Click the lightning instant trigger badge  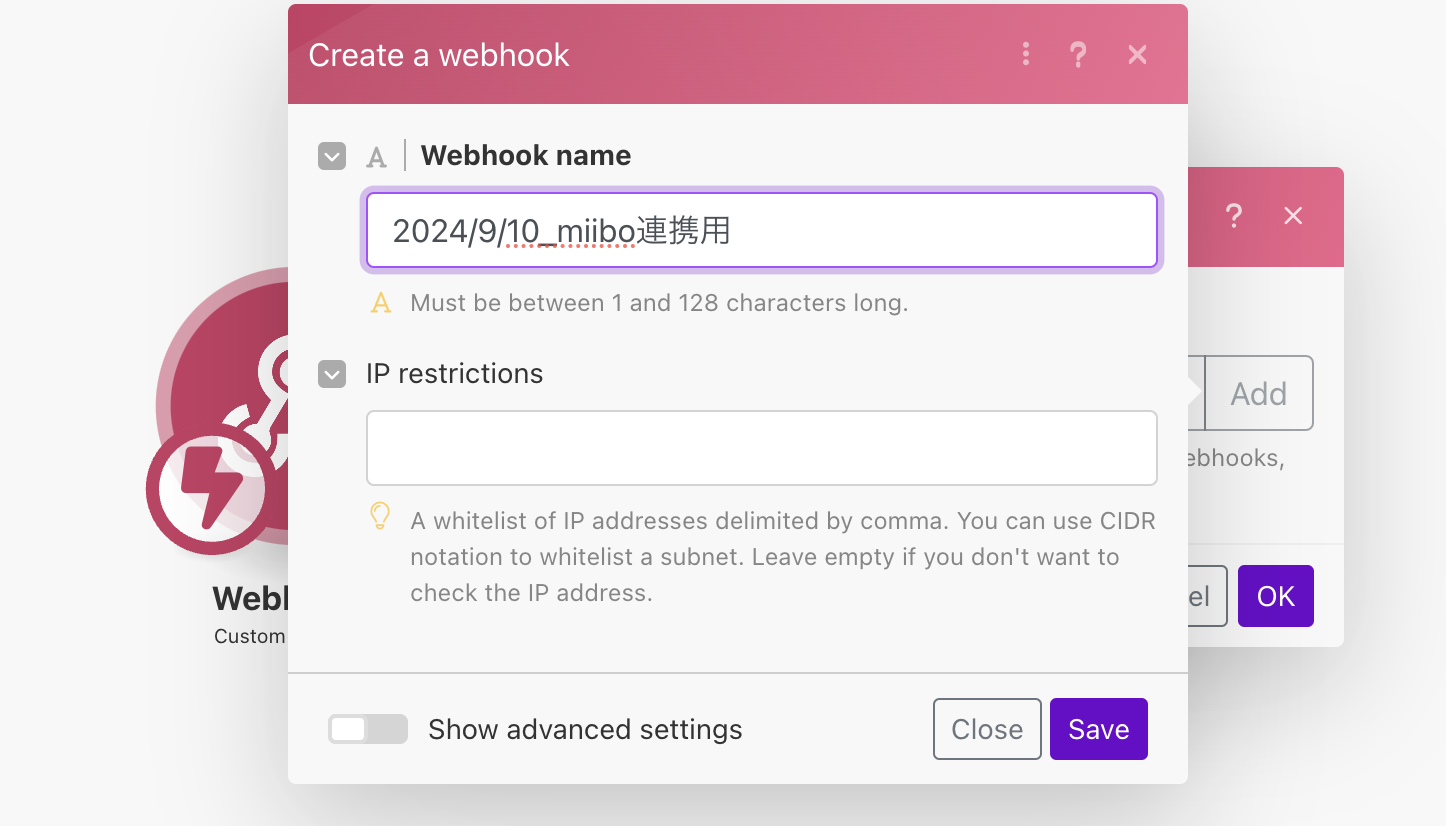click(210, 490)
